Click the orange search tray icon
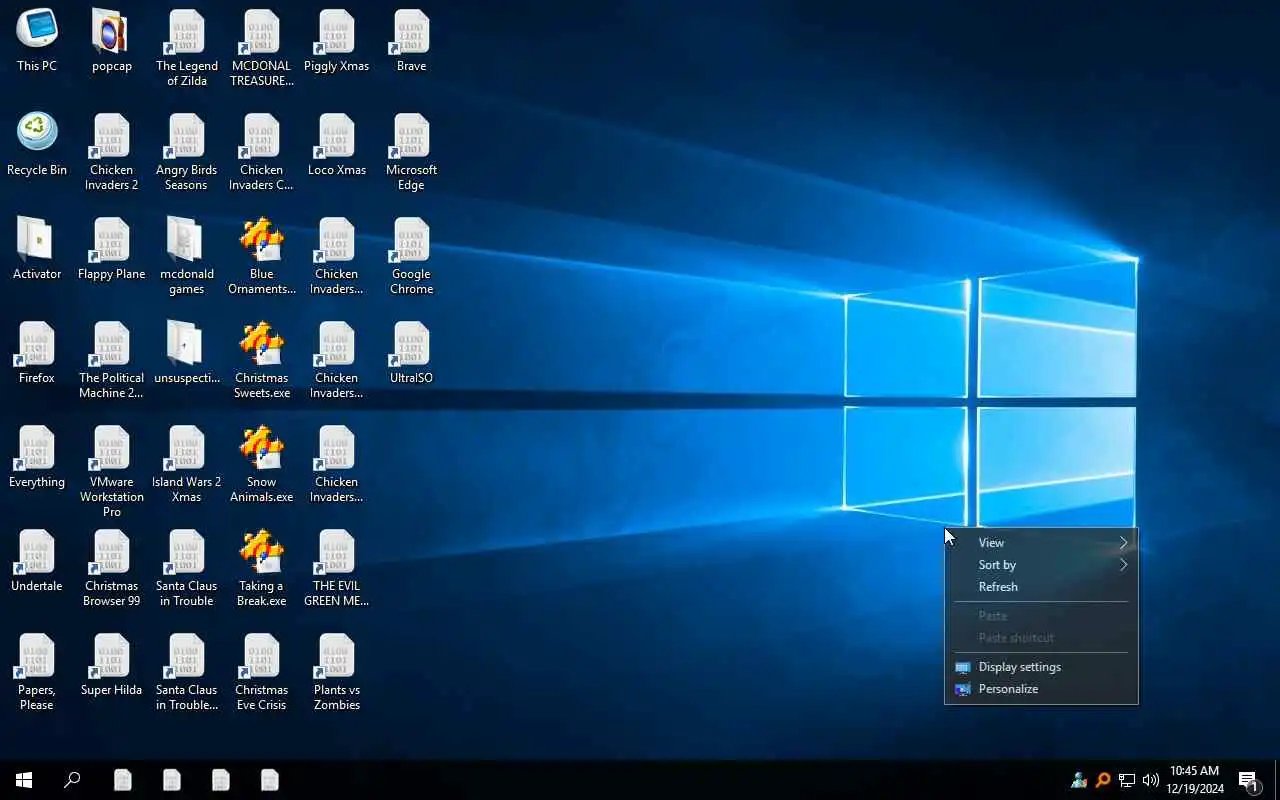The width and height of the screenshot is (1280, 800). coord(1103,780)
